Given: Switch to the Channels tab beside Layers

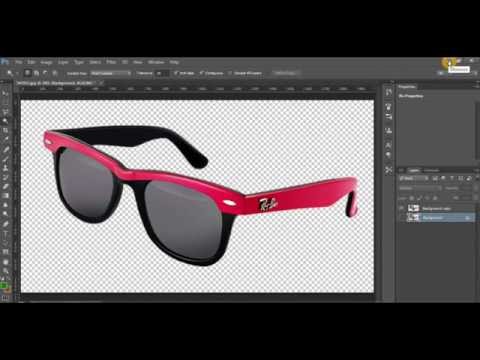Looking at the screenshot, I should click(x=431, y=170).
